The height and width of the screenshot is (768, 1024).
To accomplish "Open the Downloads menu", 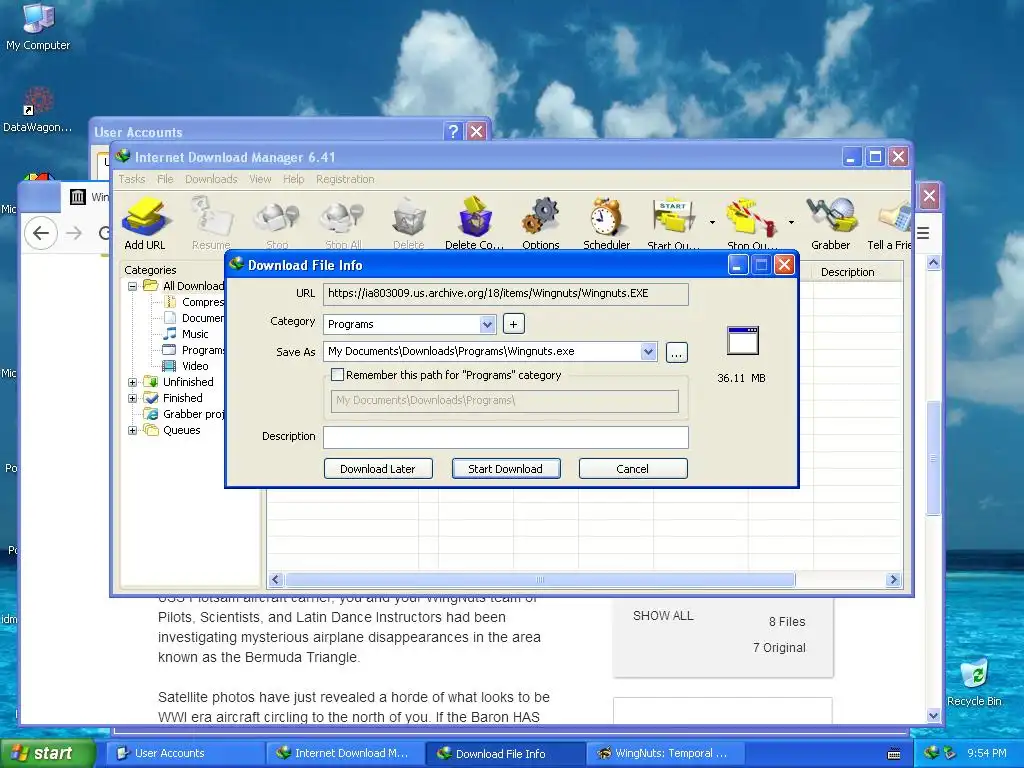I will tap(211, 179).
